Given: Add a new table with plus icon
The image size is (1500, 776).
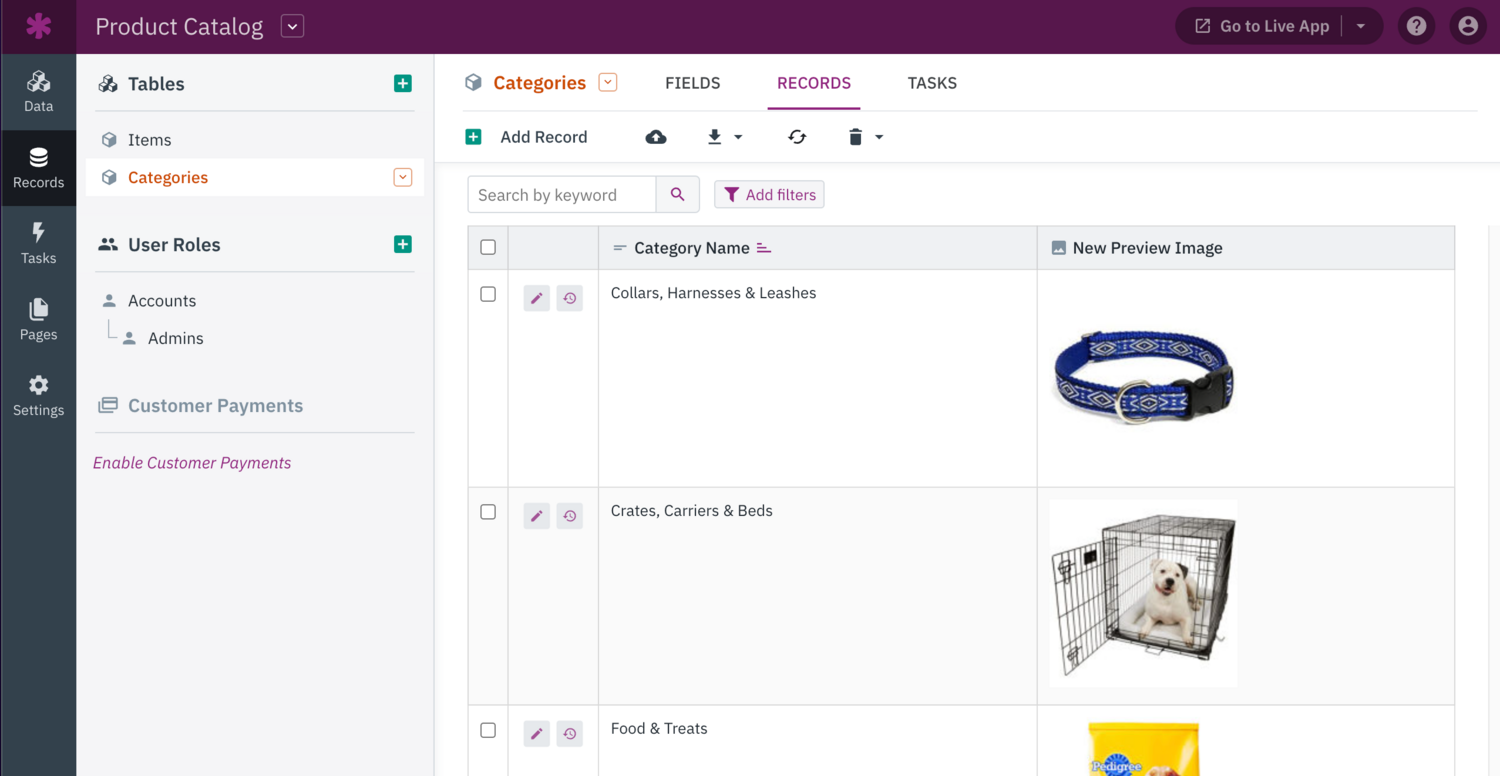Looking at the screenshot, I should click(403, 84).
